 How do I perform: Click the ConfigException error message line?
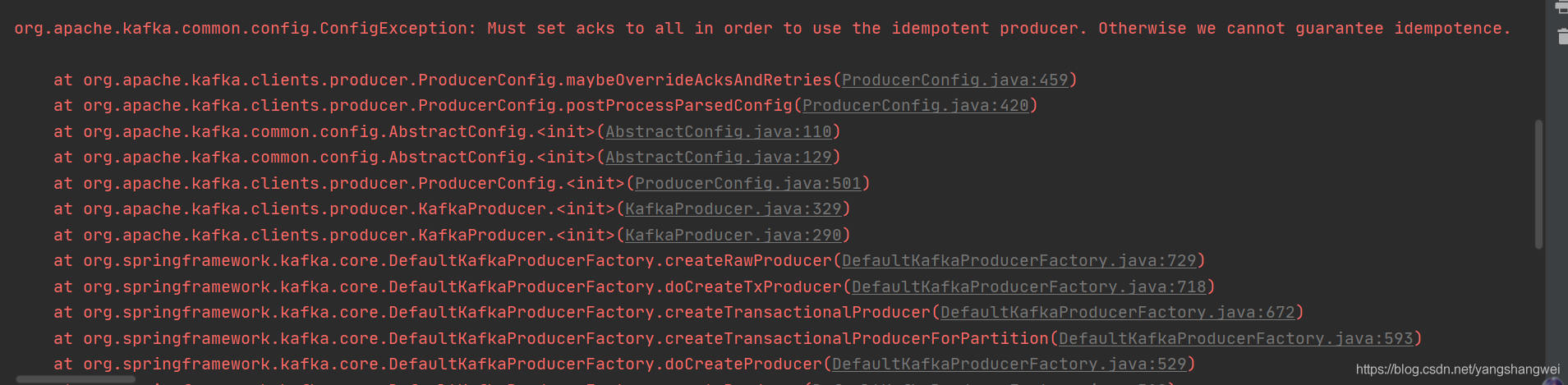point(761,29)
